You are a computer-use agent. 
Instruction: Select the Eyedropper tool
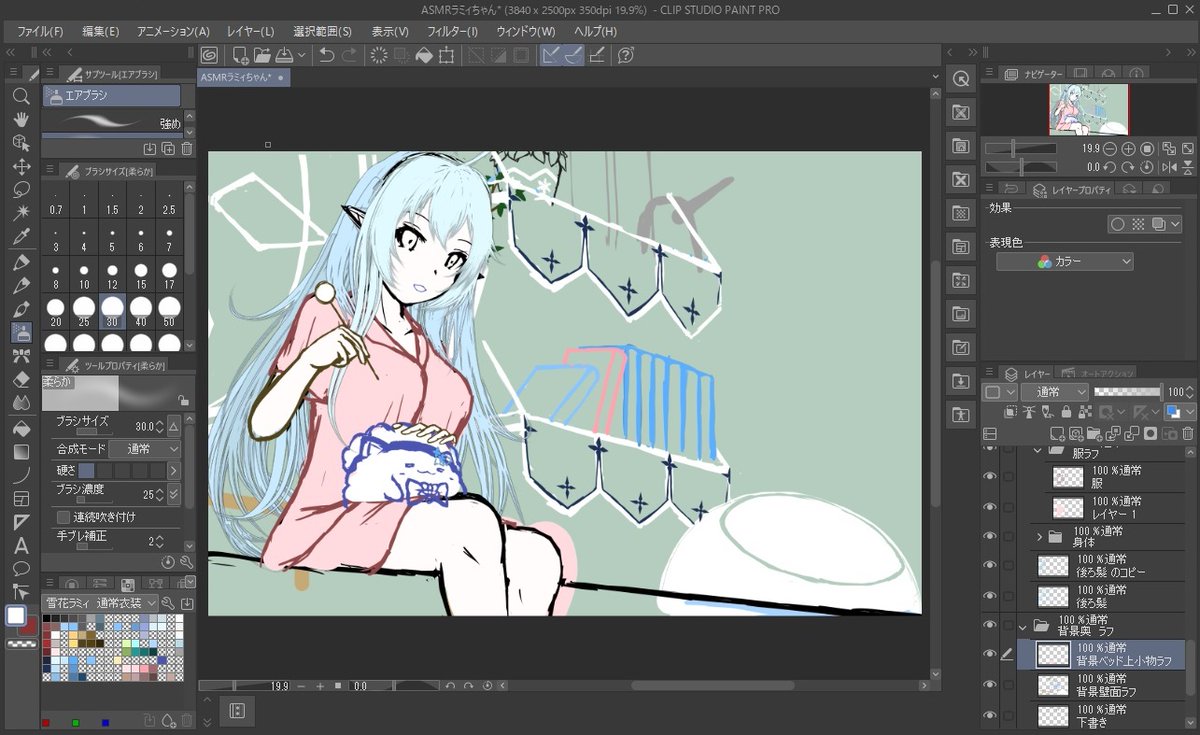coord(20,237)
